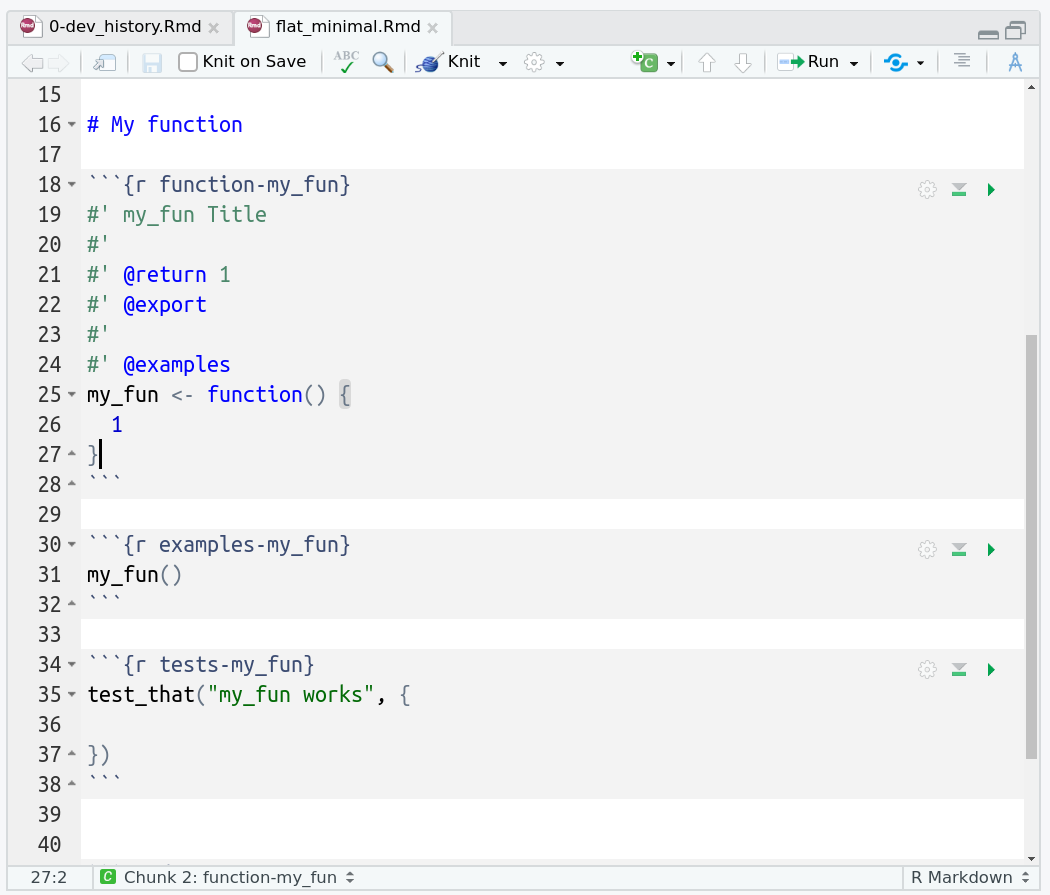
Task: Save current document floppy icon
Action: 152,63
